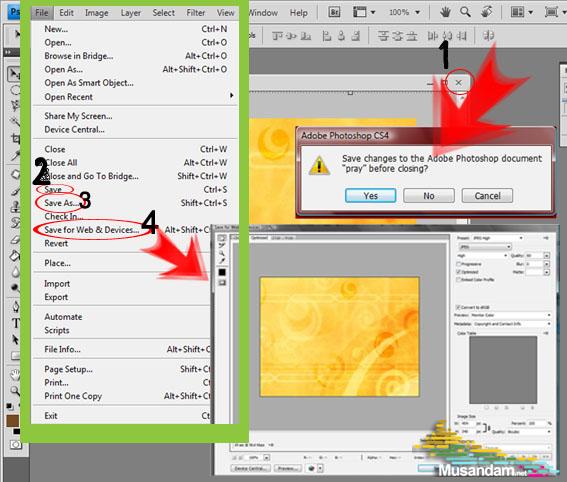The height and width of the screenshot is (482, 567).
Task: Click the Align left edges icon
Action: pyautogui.click(x=327, y=36)
